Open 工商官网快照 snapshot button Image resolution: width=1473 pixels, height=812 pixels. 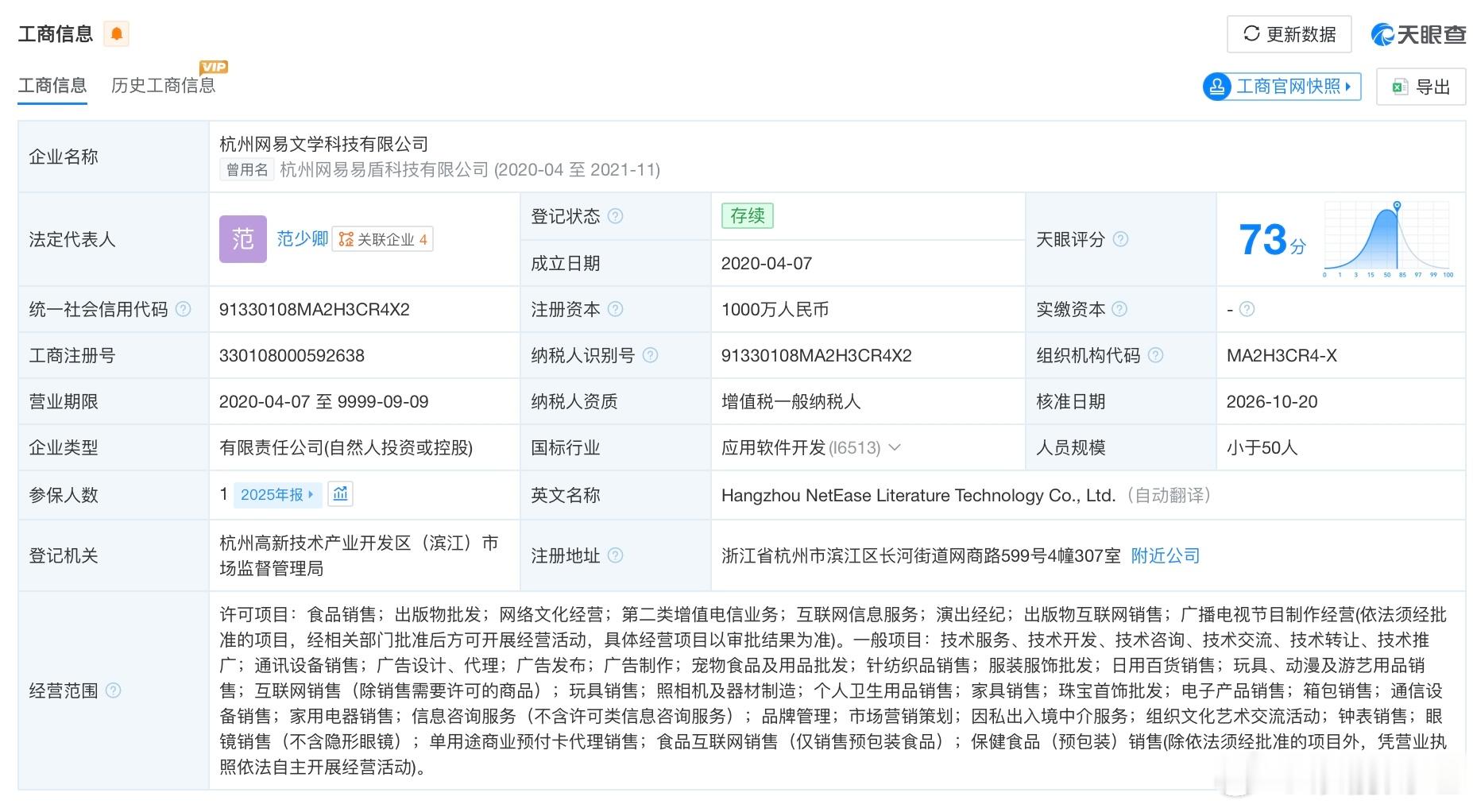pos(1282,87)
